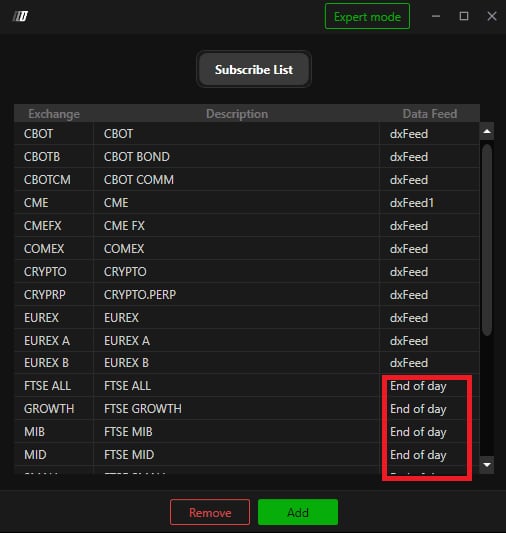Click End of day in FTSE ALL row
Viewport: 506px width, 533px height.
pyautogui.click(x=418, y=386)
